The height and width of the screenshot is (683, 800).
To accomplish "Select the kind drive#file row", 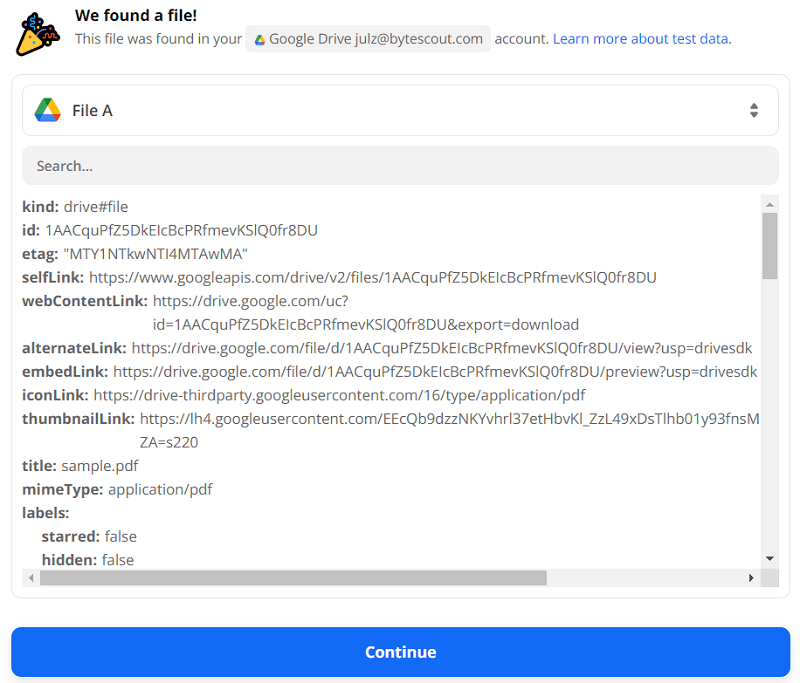I will click(x=75, y=207).
